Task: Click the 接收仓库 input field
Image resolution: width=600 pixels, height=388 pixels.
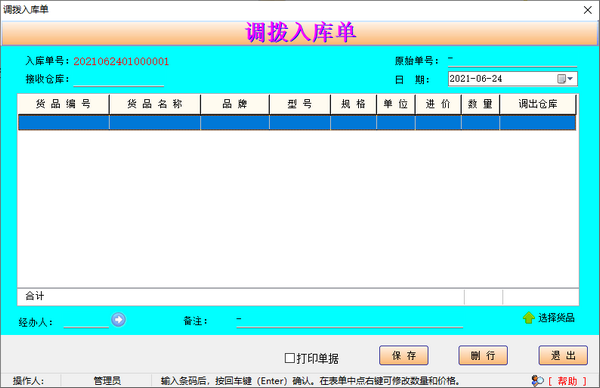Action: click(119, 79)
